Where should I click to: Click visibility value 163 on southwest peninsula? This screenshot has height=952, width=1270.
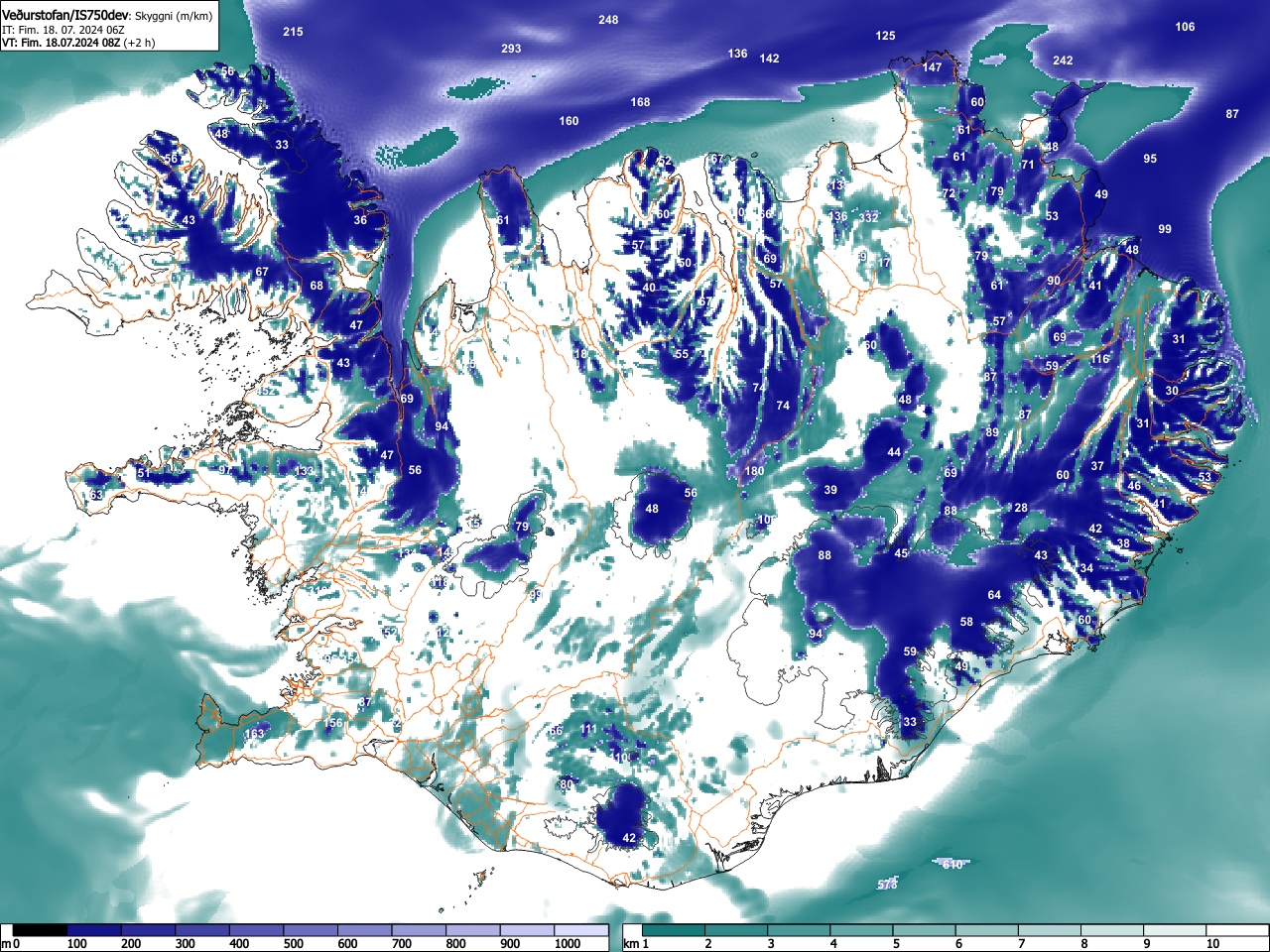pyautogui.click(x=255, y=735)
